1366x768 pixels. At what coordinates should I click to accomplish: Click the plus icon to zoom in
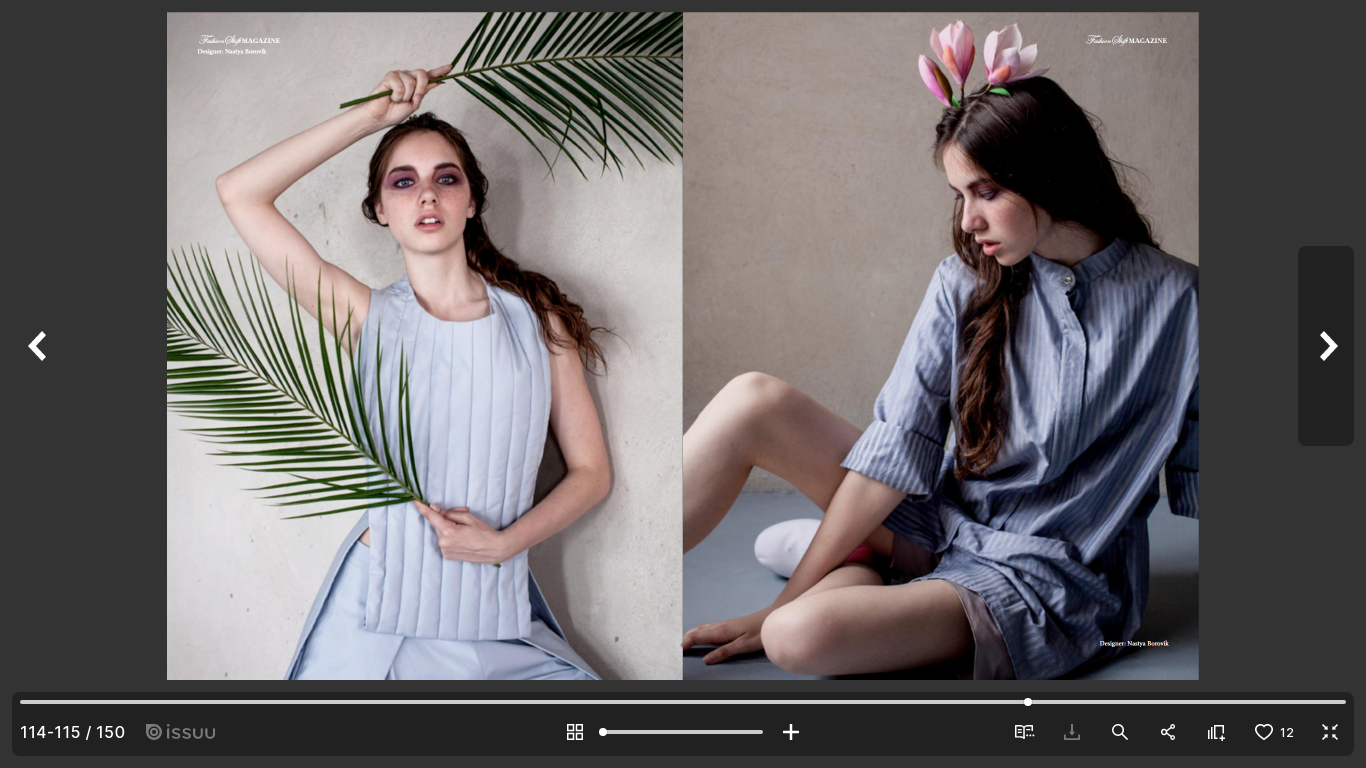point(791,732)
